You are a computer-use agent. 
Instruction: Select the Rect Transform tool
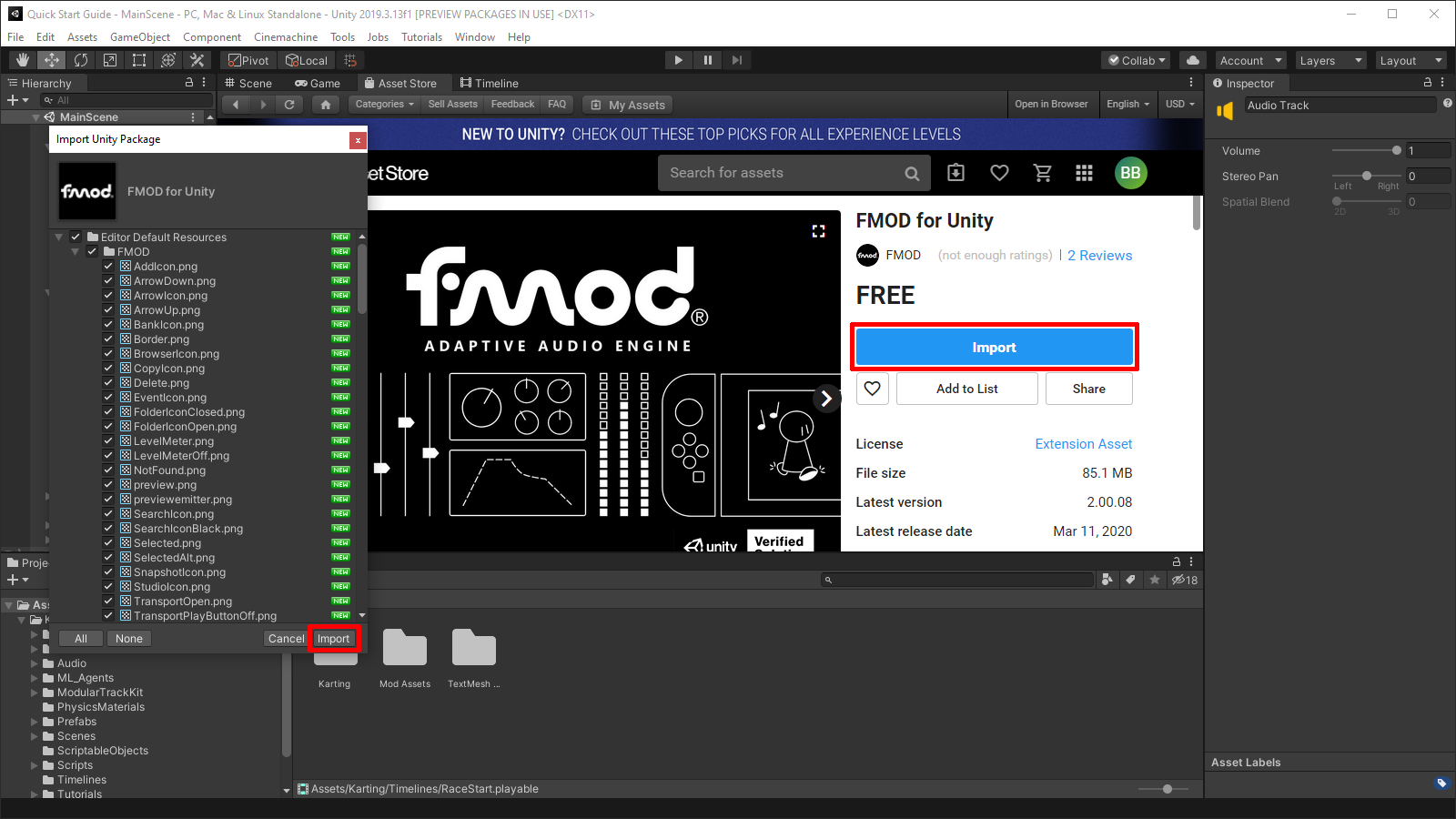click(x=139, y=60)
